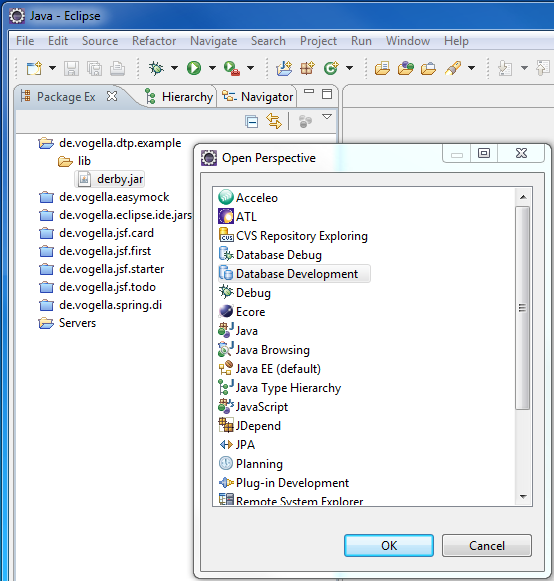554x581 pixels.
Task: Click the New Java Package toolbar icon
Action: tap(307, 68)
